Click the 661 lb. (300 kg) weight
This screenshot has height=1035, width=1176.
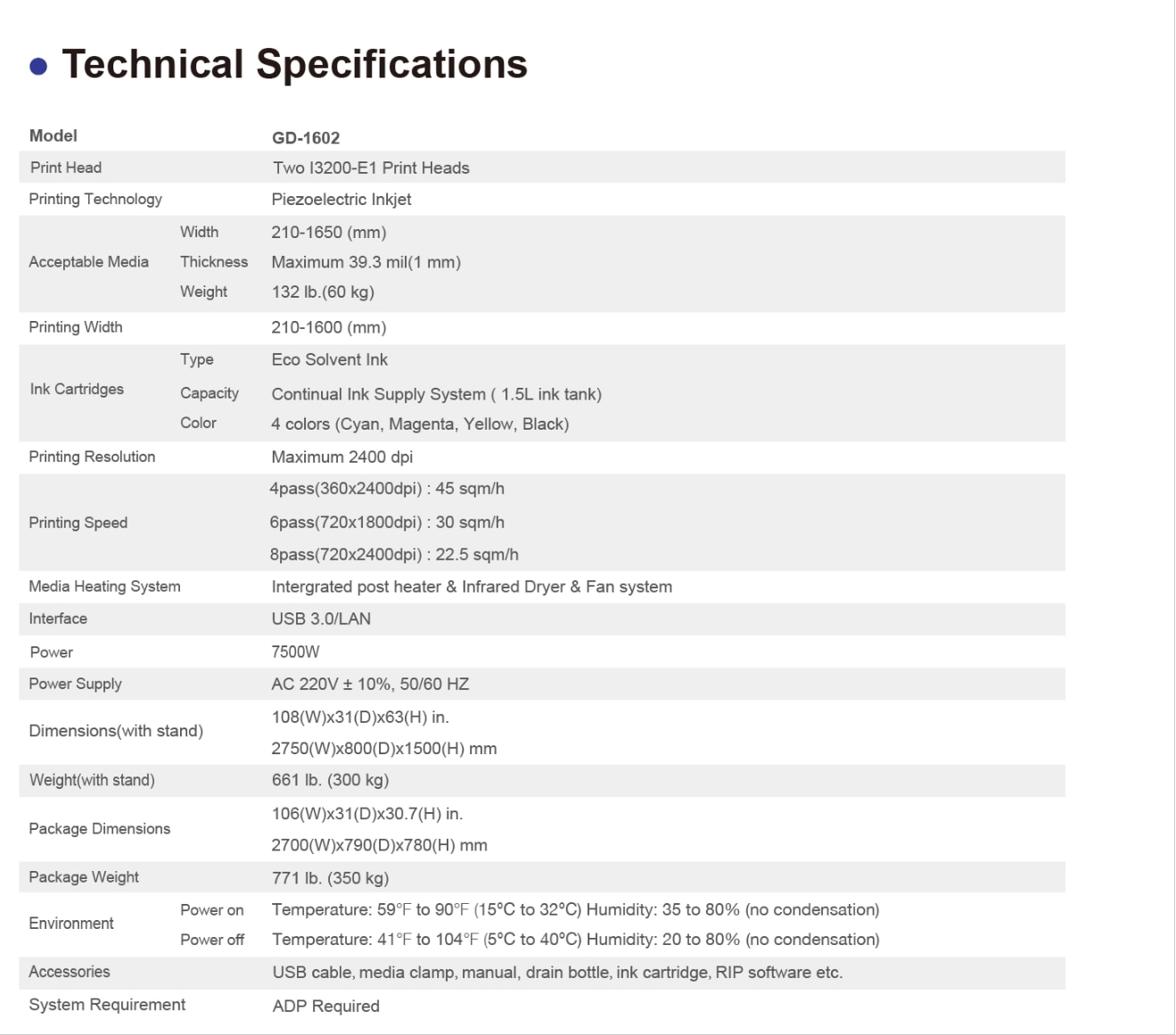330,780
